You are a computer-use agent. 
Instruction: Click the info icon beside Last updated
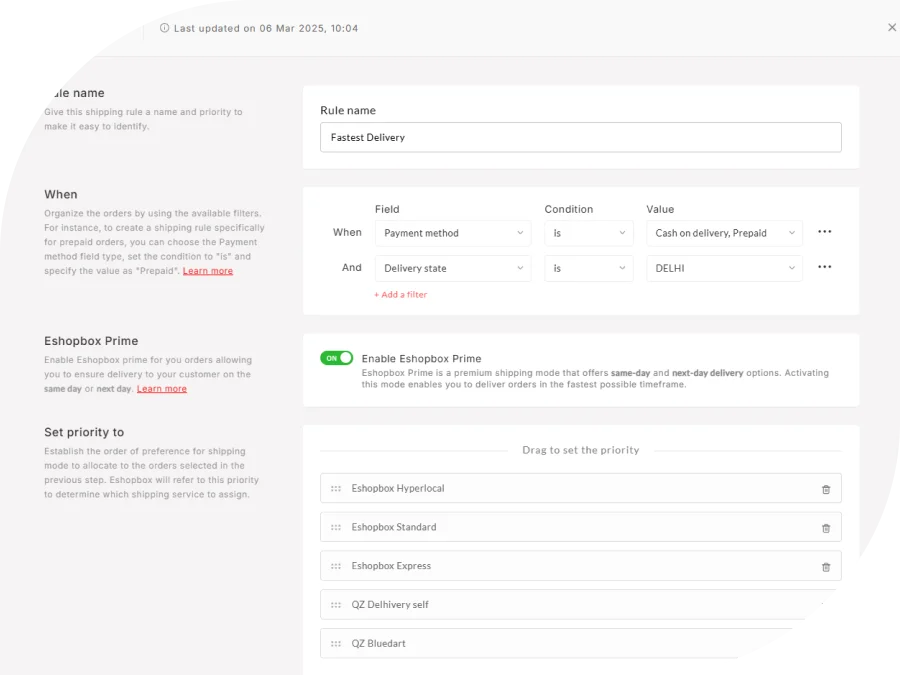[164, 28]
